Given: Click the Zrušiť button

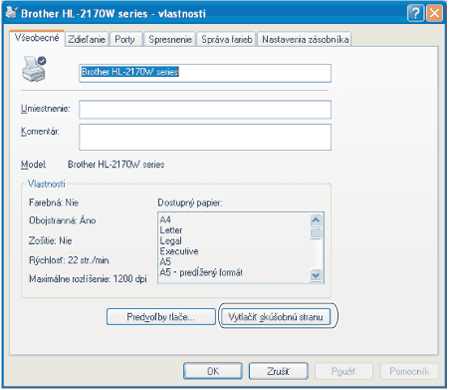Looking at the screenshot, I should coord(278,371).
